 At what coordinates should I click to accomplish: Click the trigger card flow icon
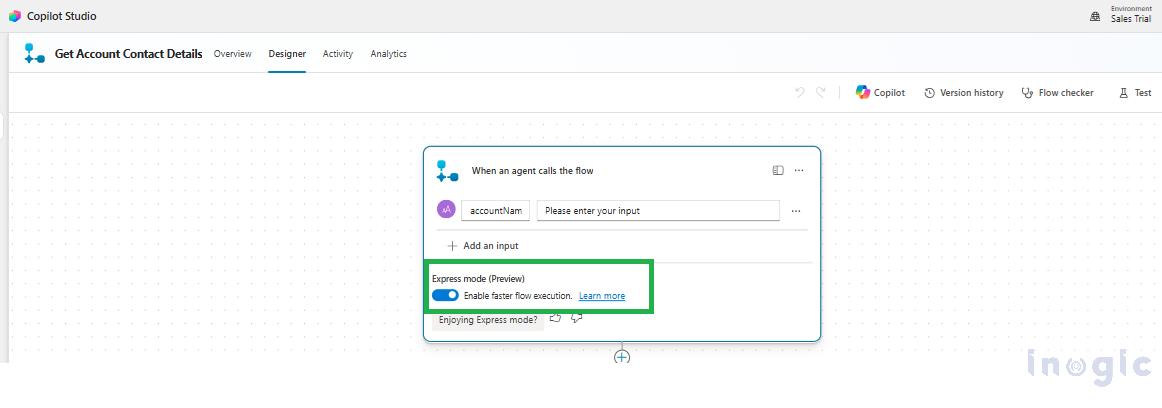click(x=448, y=171)
